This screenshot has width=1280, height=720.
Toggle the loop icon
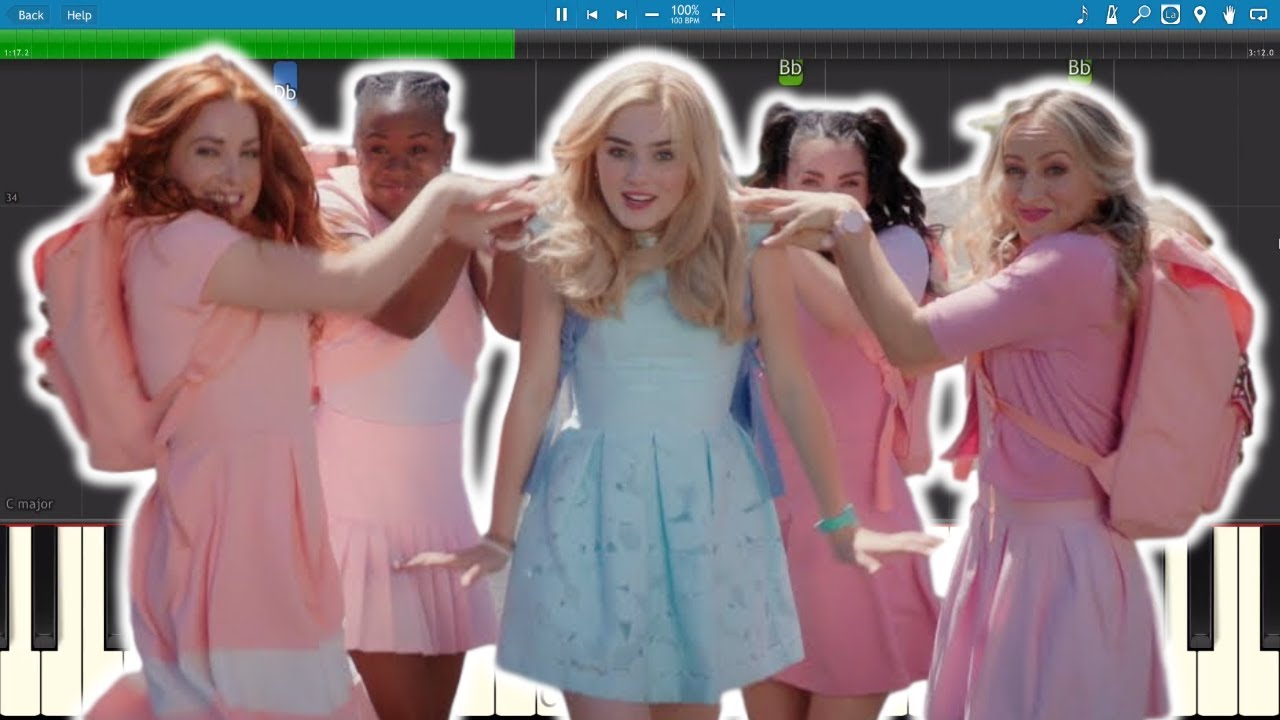(x=1259, y=14)
